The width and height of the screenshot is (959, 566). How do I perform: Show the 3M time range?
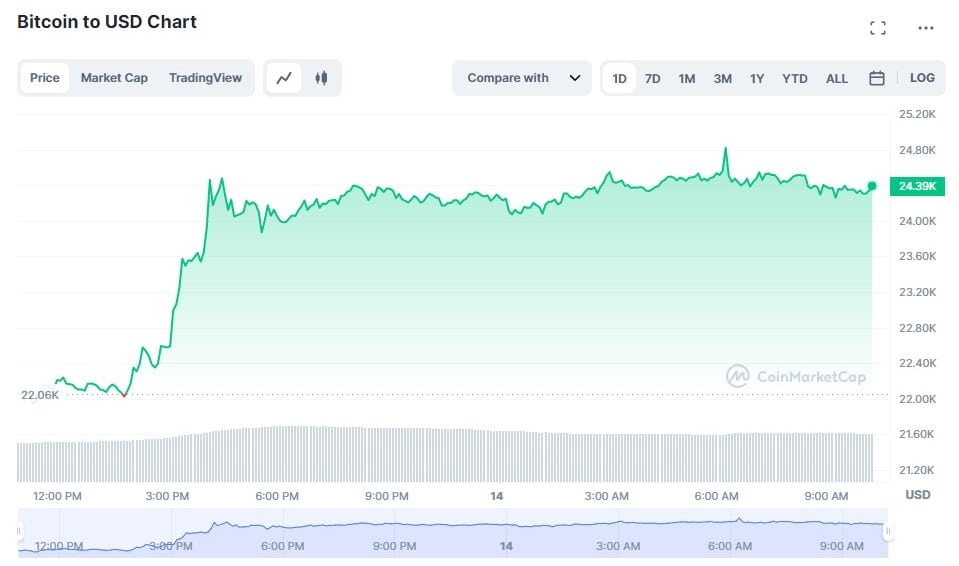(722, 78)
